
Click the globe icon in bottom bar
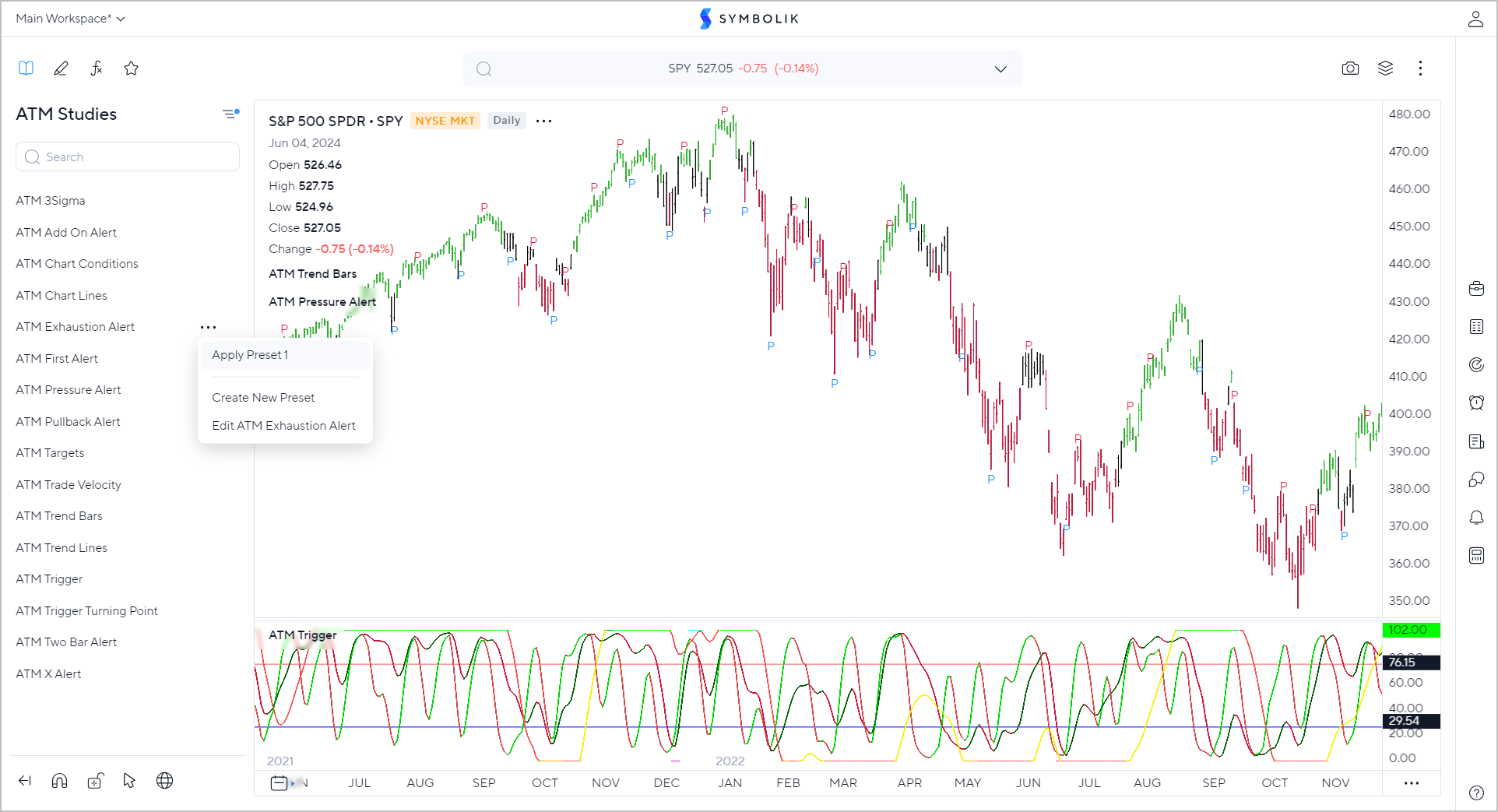click(164, 781)
